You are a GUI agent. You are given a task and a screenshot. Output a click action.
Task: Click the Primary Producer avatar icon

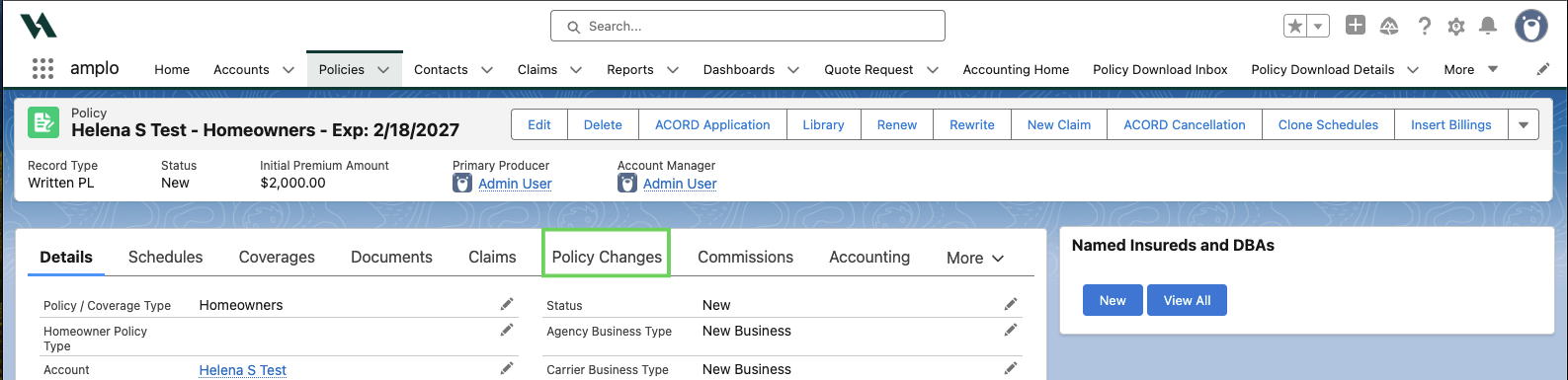coord(462,183)
